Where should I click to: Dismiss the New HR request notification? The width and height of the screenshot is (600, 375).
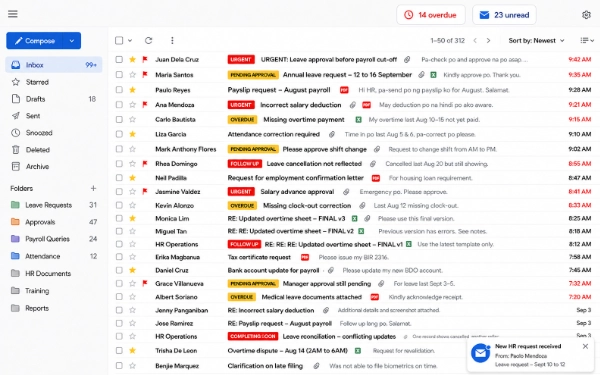(x=585, y=346)
